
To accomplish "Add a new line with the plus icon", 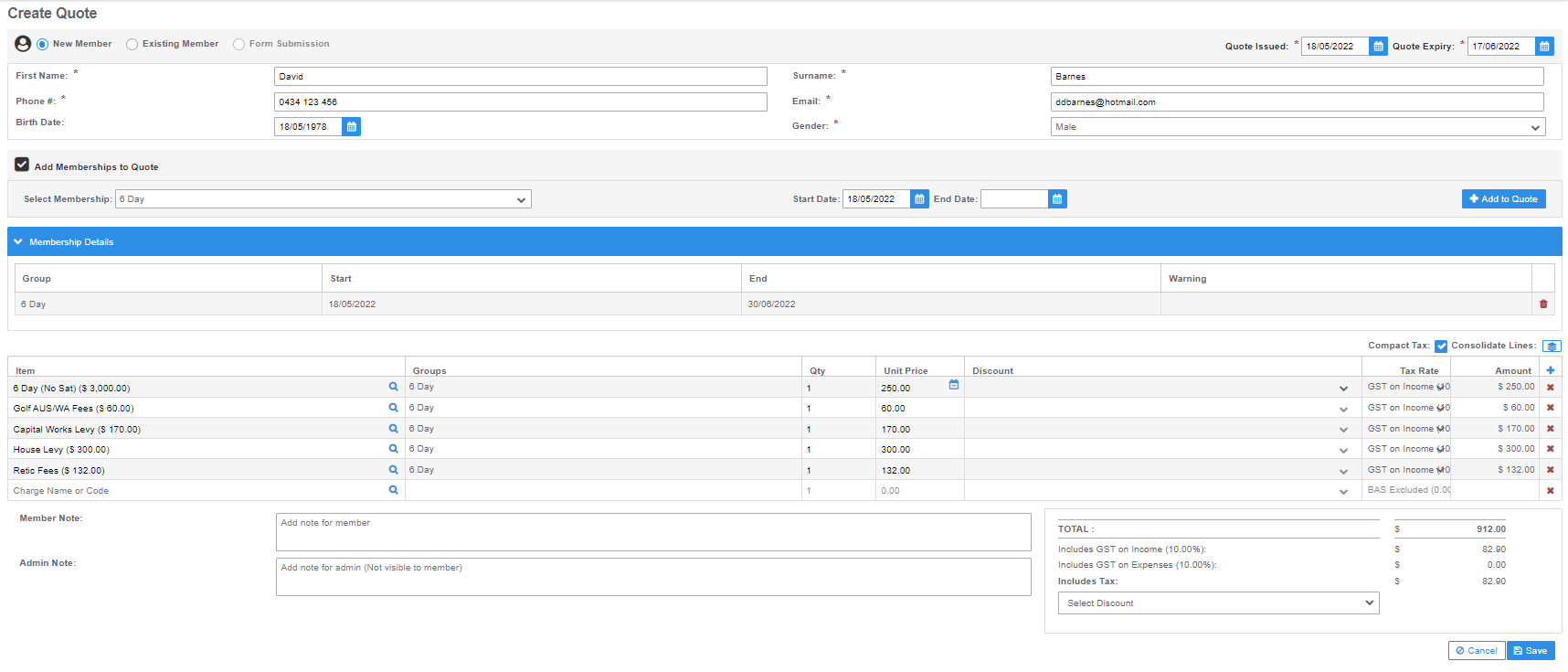I will tap(1551, 370).
